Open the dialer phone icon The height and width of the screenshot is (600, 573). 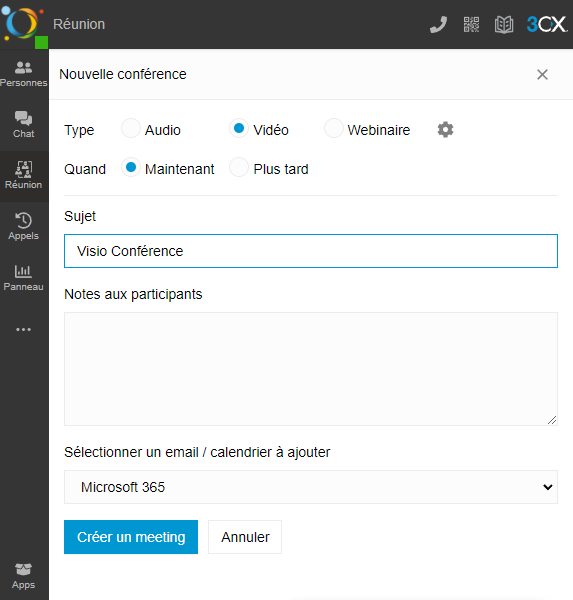tap(438, 24)
